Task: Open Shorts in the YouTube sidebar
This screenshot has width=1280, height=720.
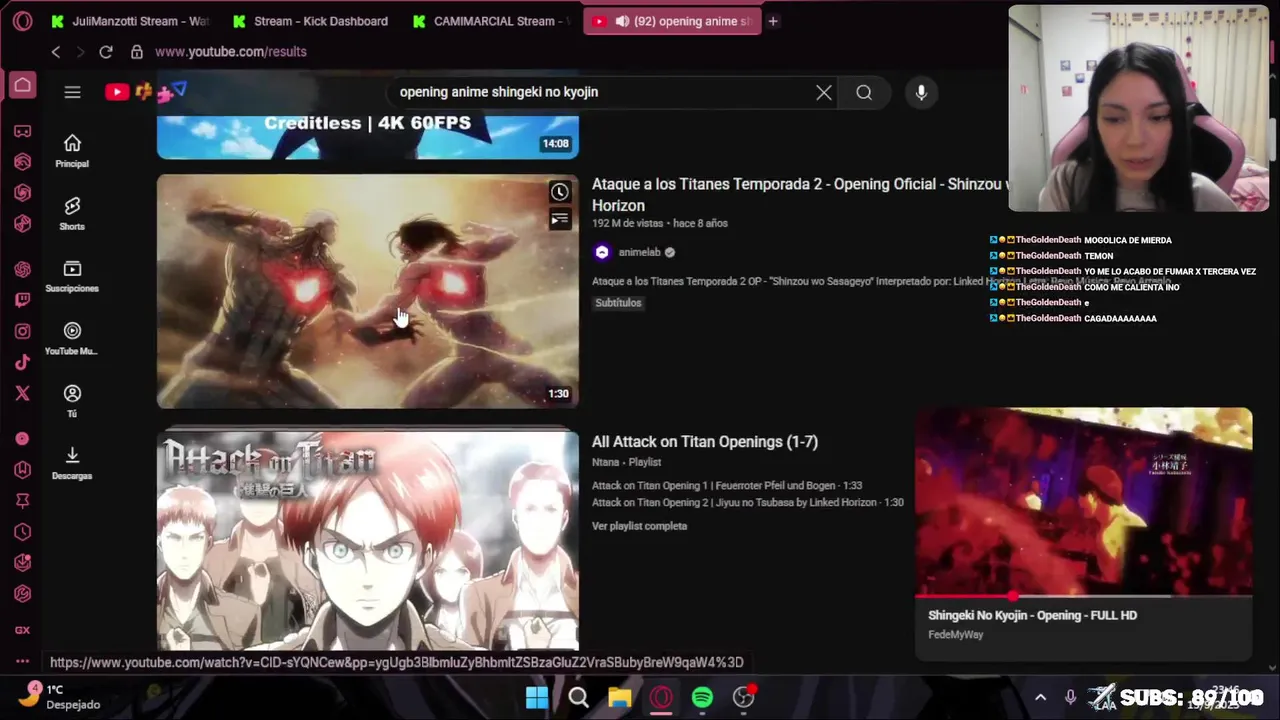Action: (x=72, y=214)
